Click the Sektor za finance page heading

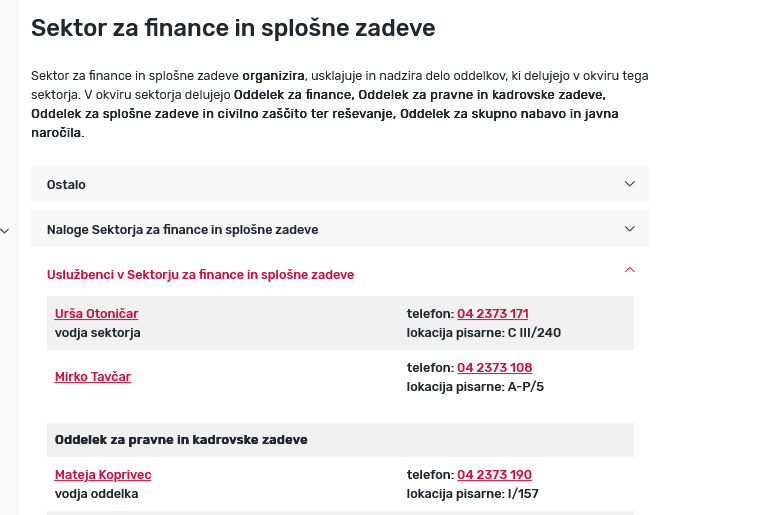coord(233,28)
